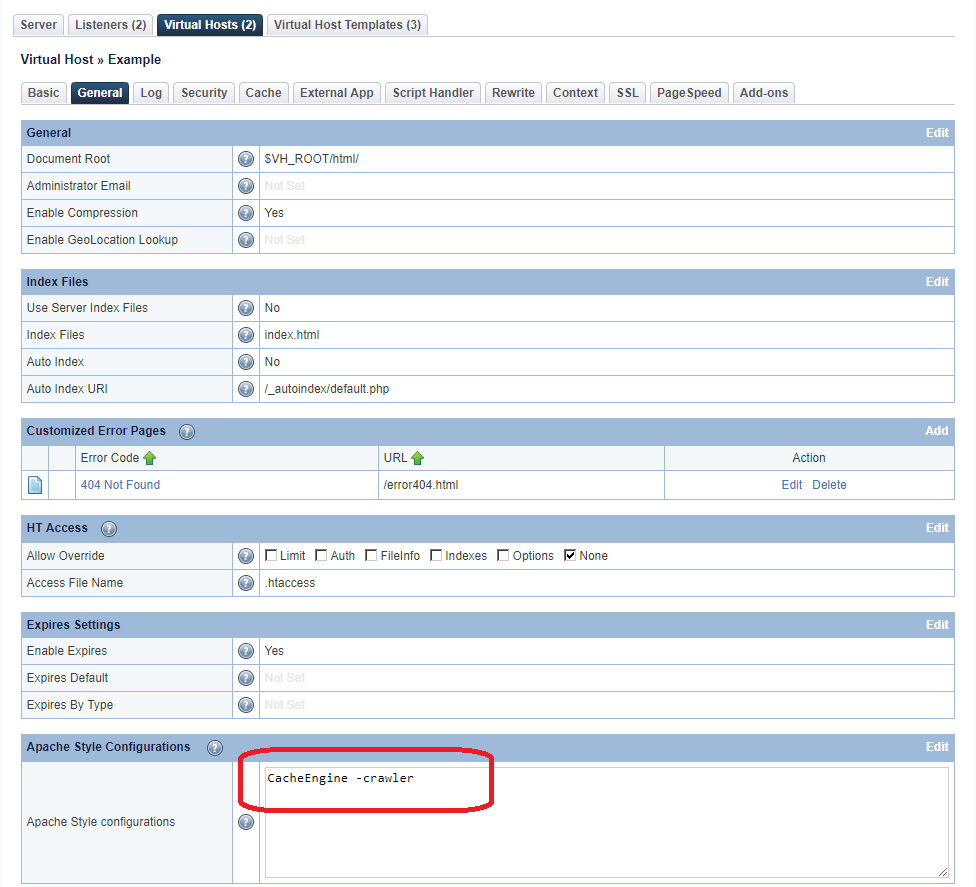The width and height of the screenshot is (976, 887).
Task: Open help for Use Server Index Files
Action: click(246, 307)
